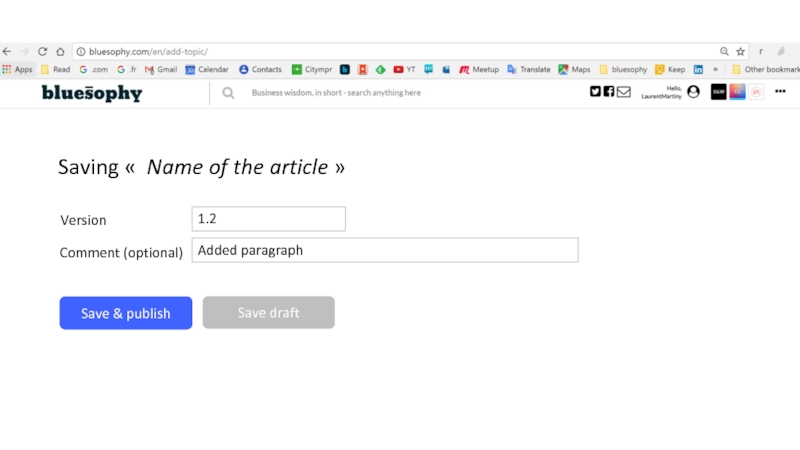
Task: Click the Version input field
Action: pos(268,219)
